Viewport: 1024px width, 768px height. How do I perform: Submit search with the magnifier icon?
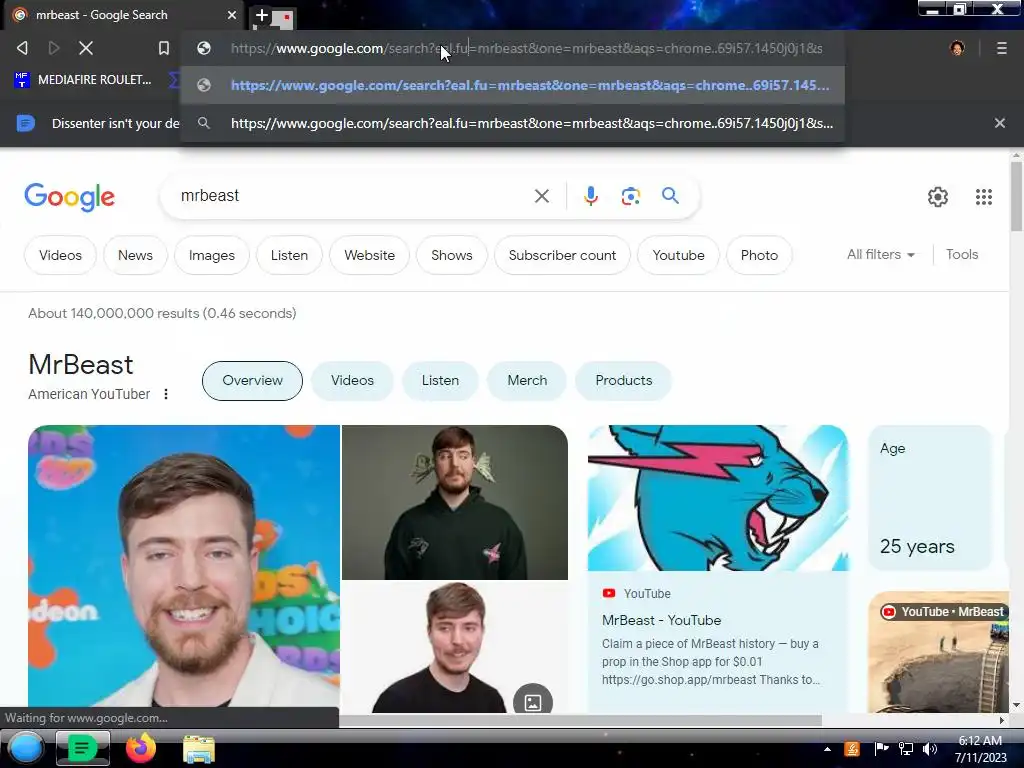670,195
